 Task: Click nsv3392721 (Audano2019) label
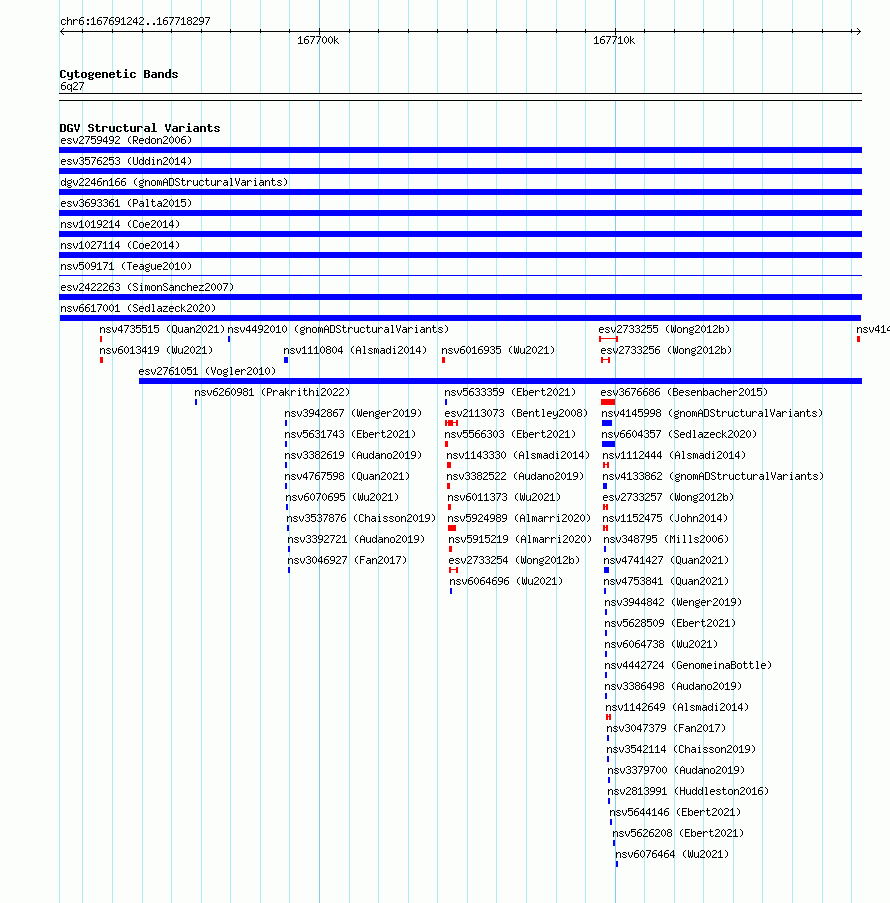click(x=356, y=540)
